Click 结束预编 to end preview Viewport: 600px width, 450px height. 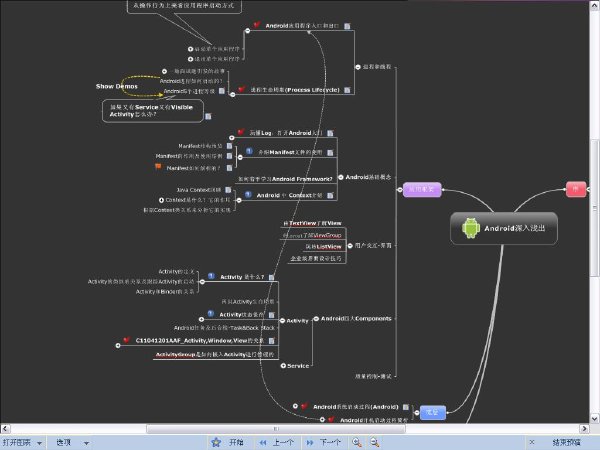(x=566, y=442)
